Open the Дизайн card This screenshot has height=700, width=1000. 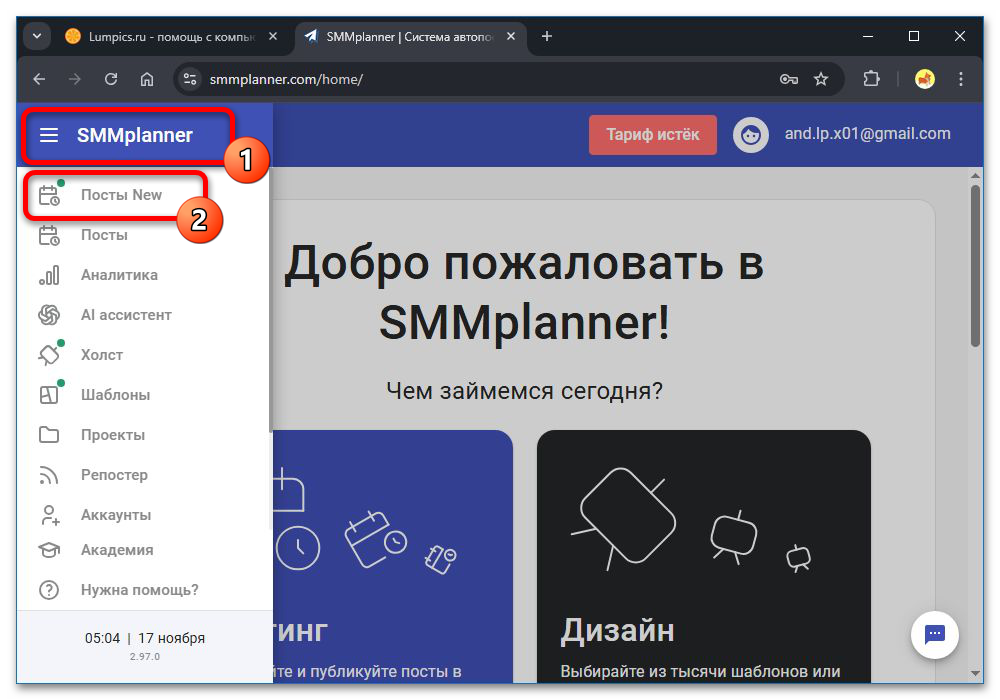click(703, 557)
